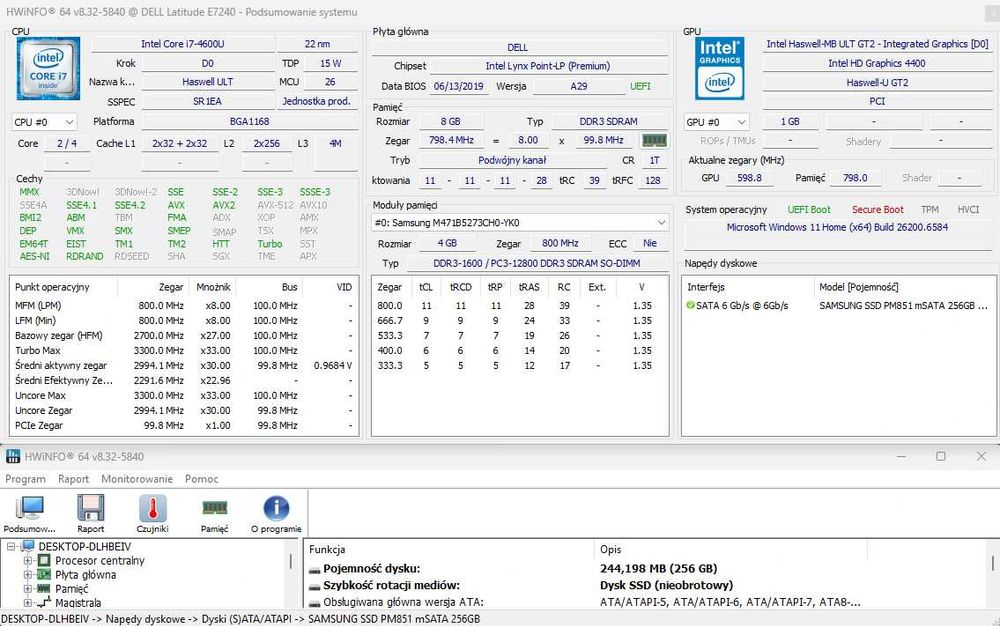This screenshot has height=626, width=1000.
Task: Click the Model [Pojemność] column header
Action: click(x=905, y=287)
